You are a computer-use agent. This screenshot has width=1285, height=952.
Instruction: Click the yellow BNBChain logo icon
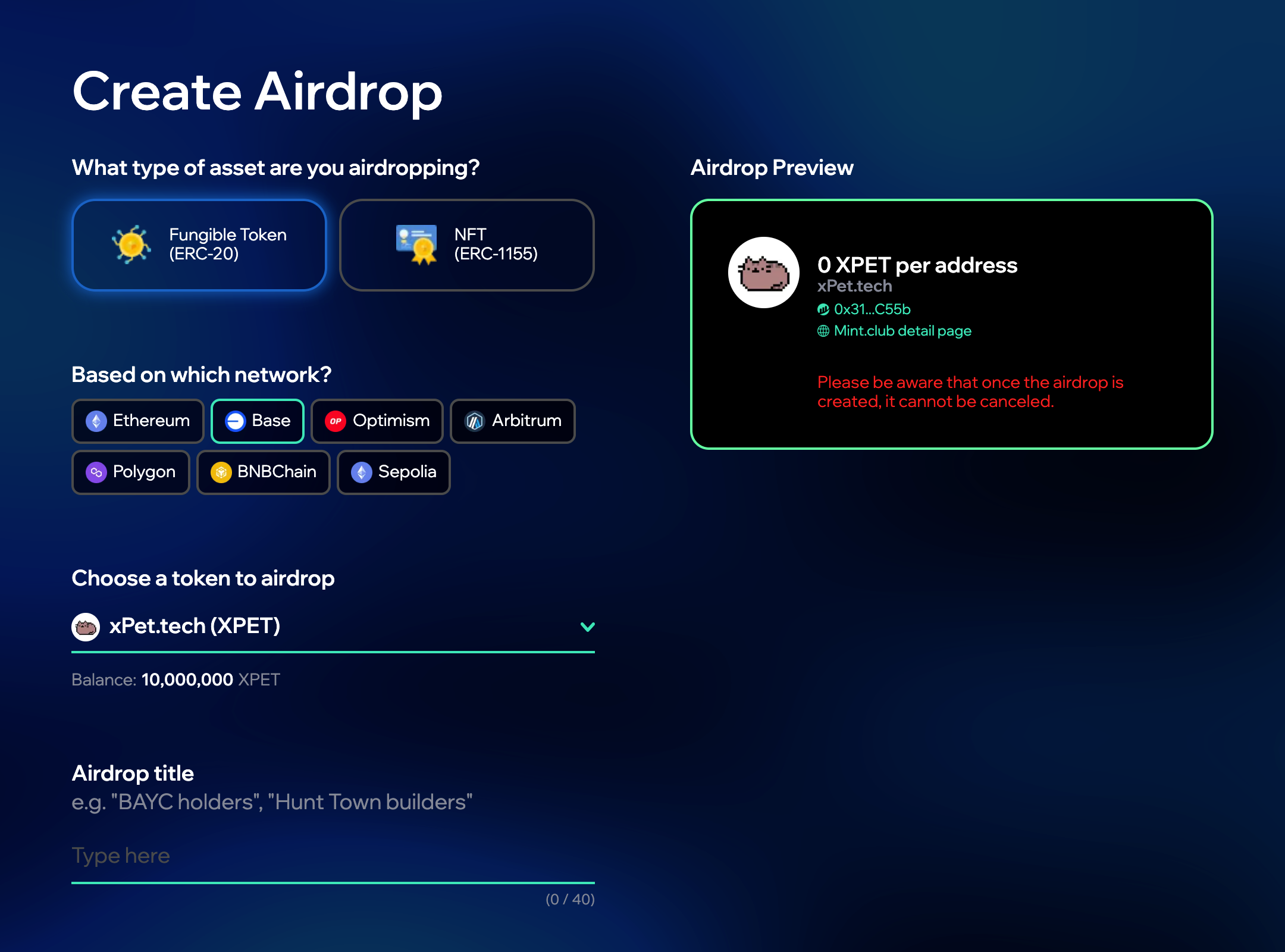pos(221,472)
